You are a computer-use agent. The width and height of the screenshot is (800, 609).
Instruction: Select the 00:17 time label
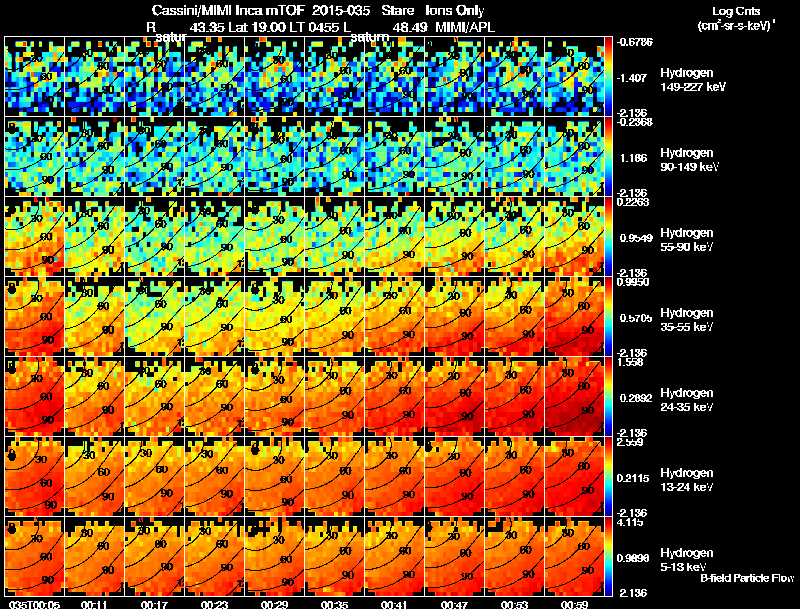[154, 604]
